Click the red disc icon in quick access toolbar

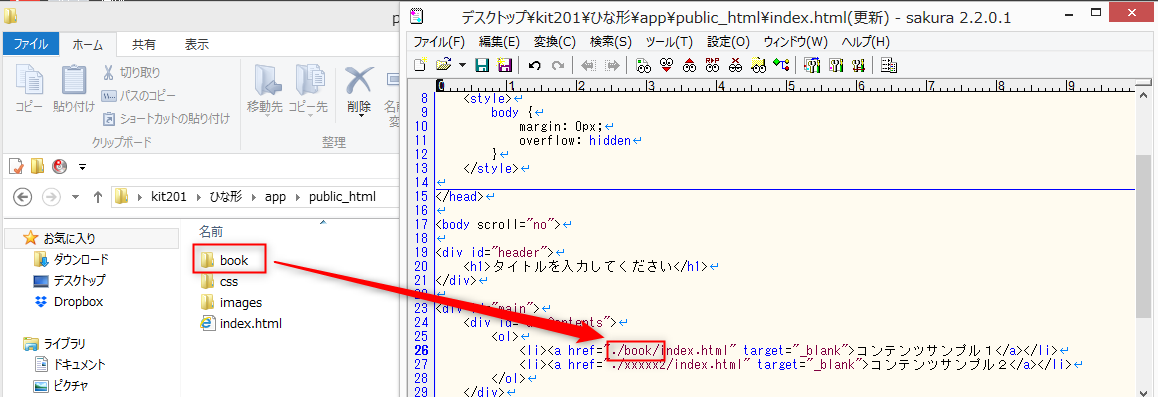tap(60, 166)
